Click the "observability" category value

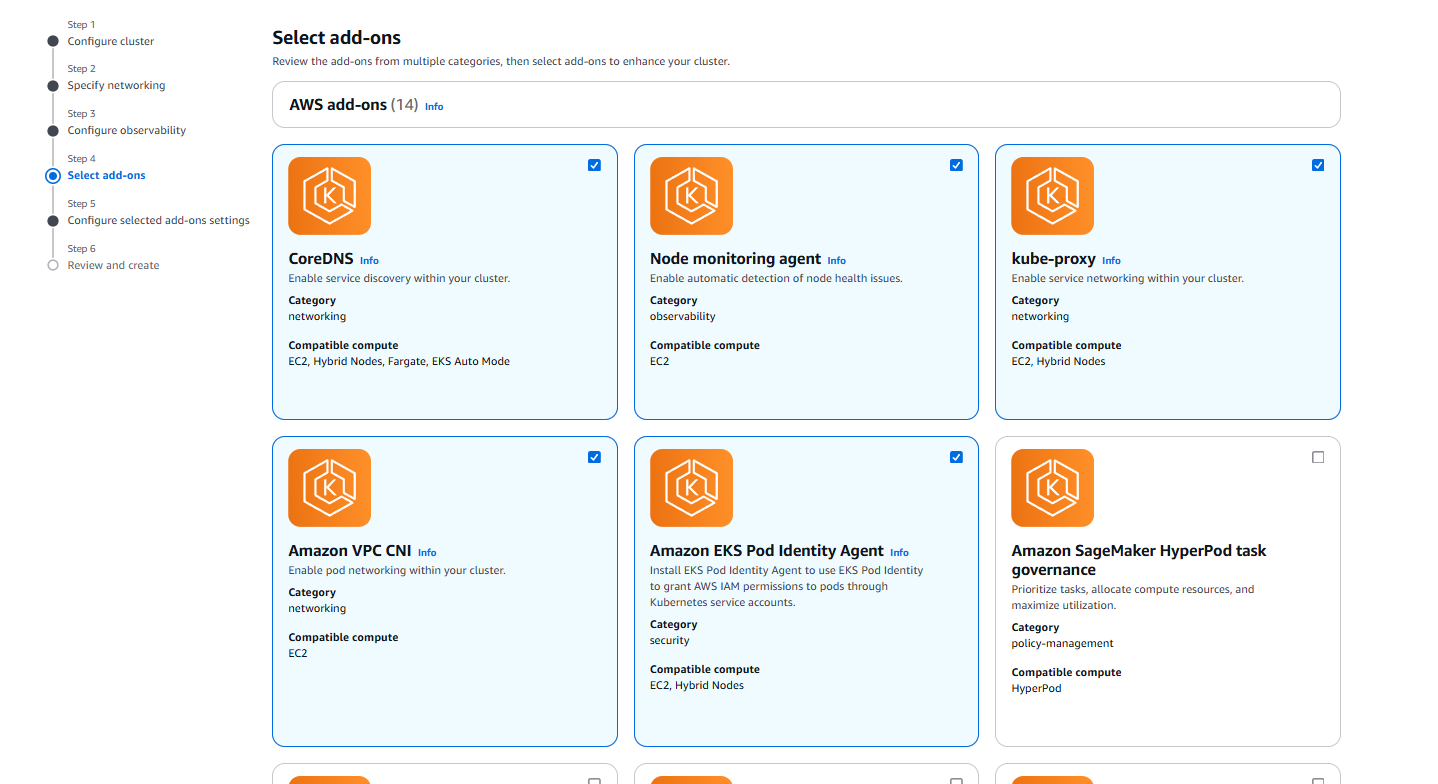coord(683,316)
